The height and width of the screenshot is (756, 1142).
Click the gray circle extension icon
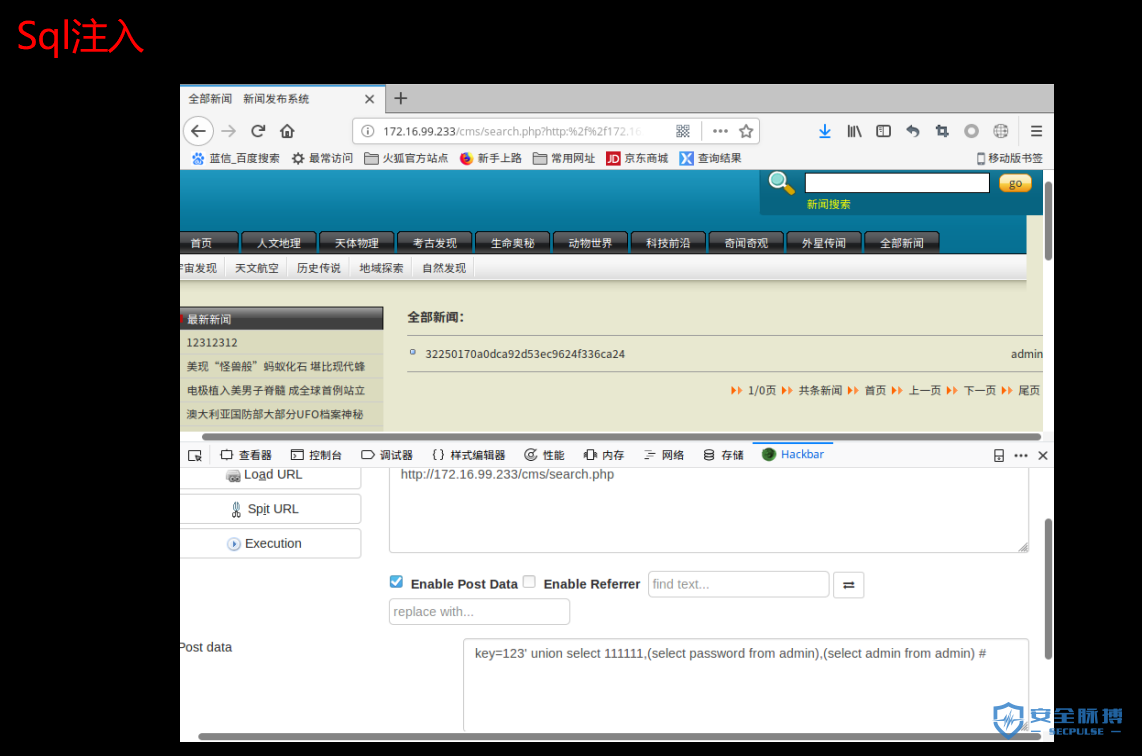[x=971, y=131]
